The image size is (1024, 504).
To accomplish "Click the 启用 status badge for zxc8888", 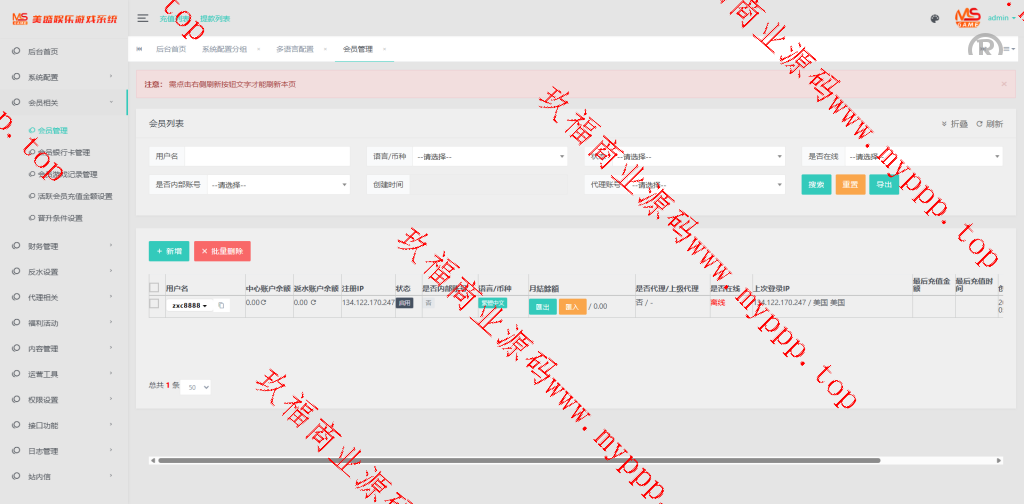I will [x=404, y=302].
